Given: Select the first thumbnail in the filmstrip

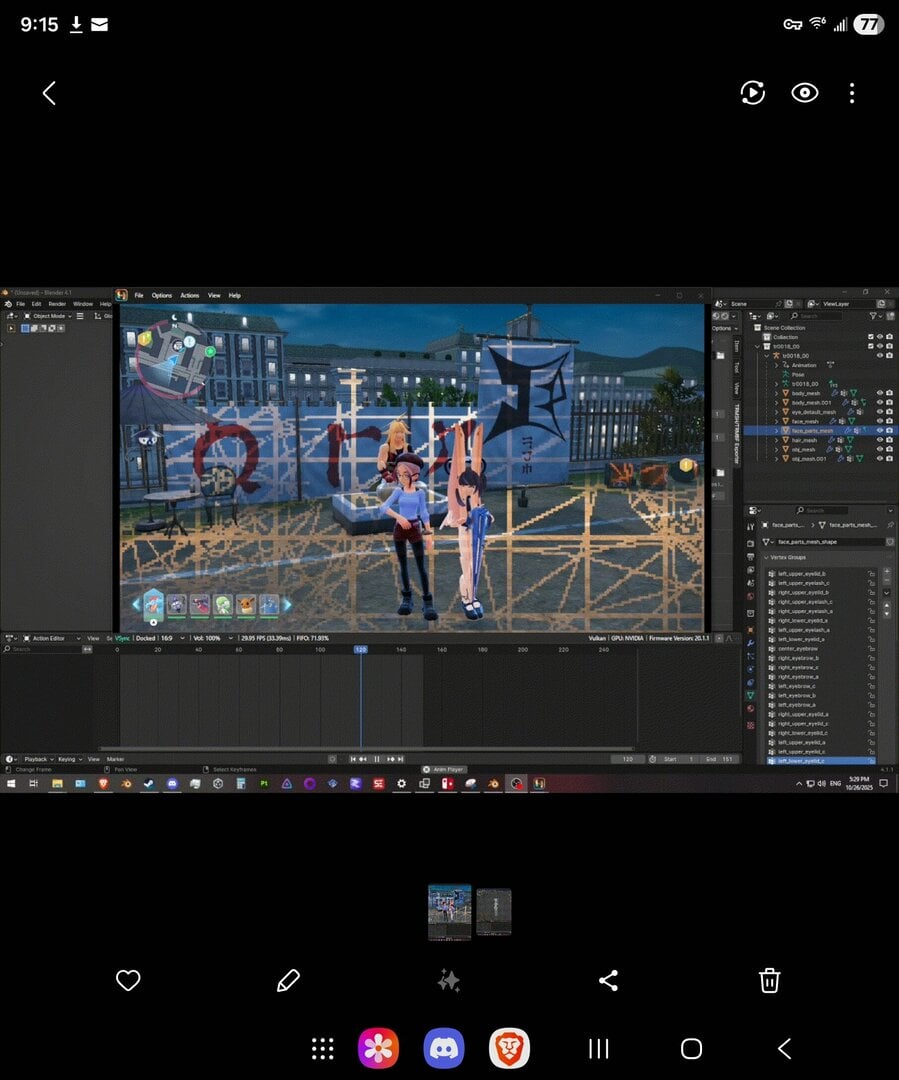Looking at the screenshot, I should tap(450, 912).
